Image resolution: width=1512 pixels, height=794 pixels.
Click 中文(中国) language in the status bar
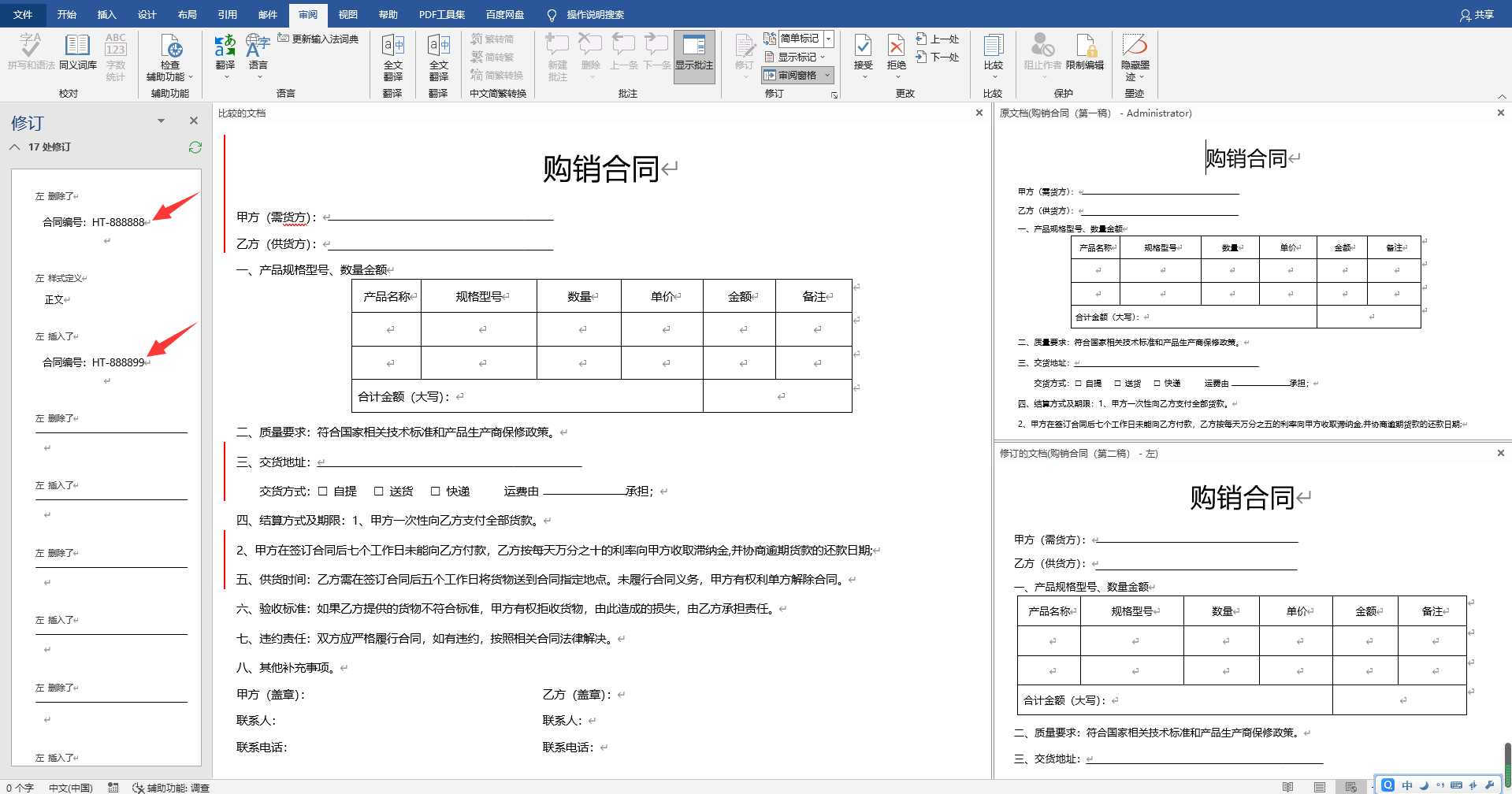[70, 787]
